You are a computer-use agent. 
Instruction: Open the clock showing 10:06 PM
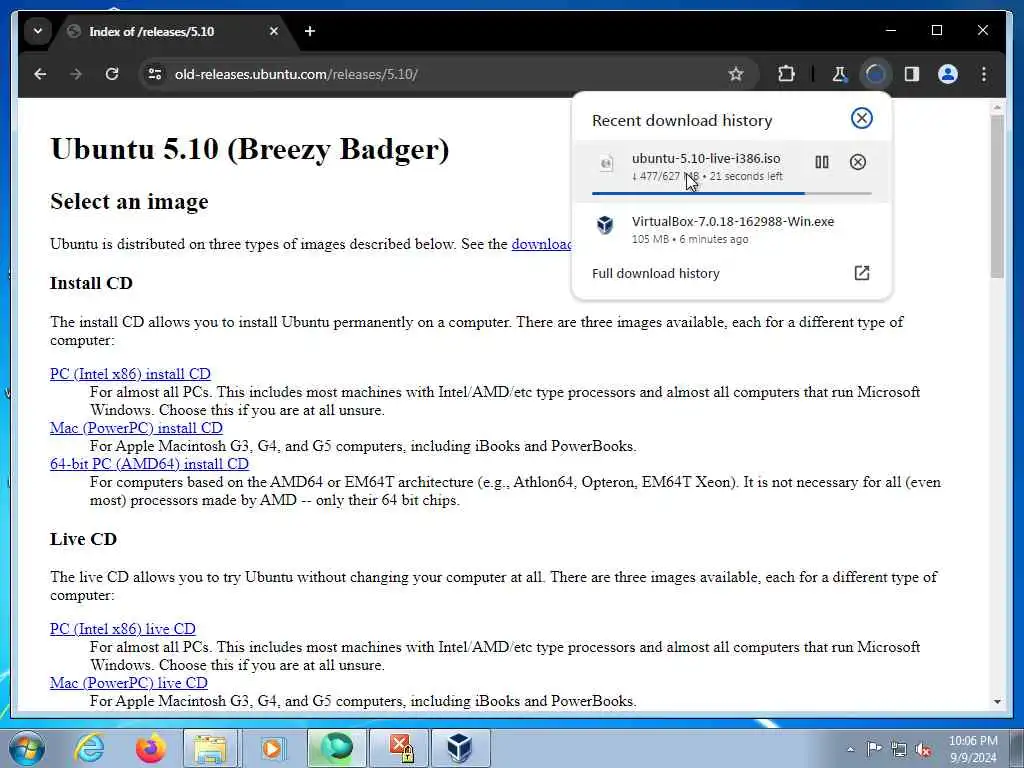click(x=973, y=749)
